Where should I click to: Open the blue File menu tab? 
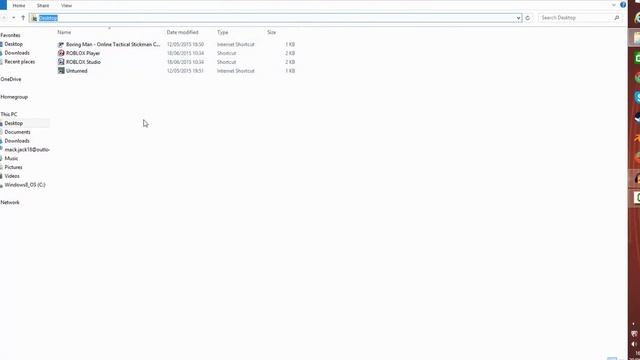pyautogui.click(x=3, y=5)
